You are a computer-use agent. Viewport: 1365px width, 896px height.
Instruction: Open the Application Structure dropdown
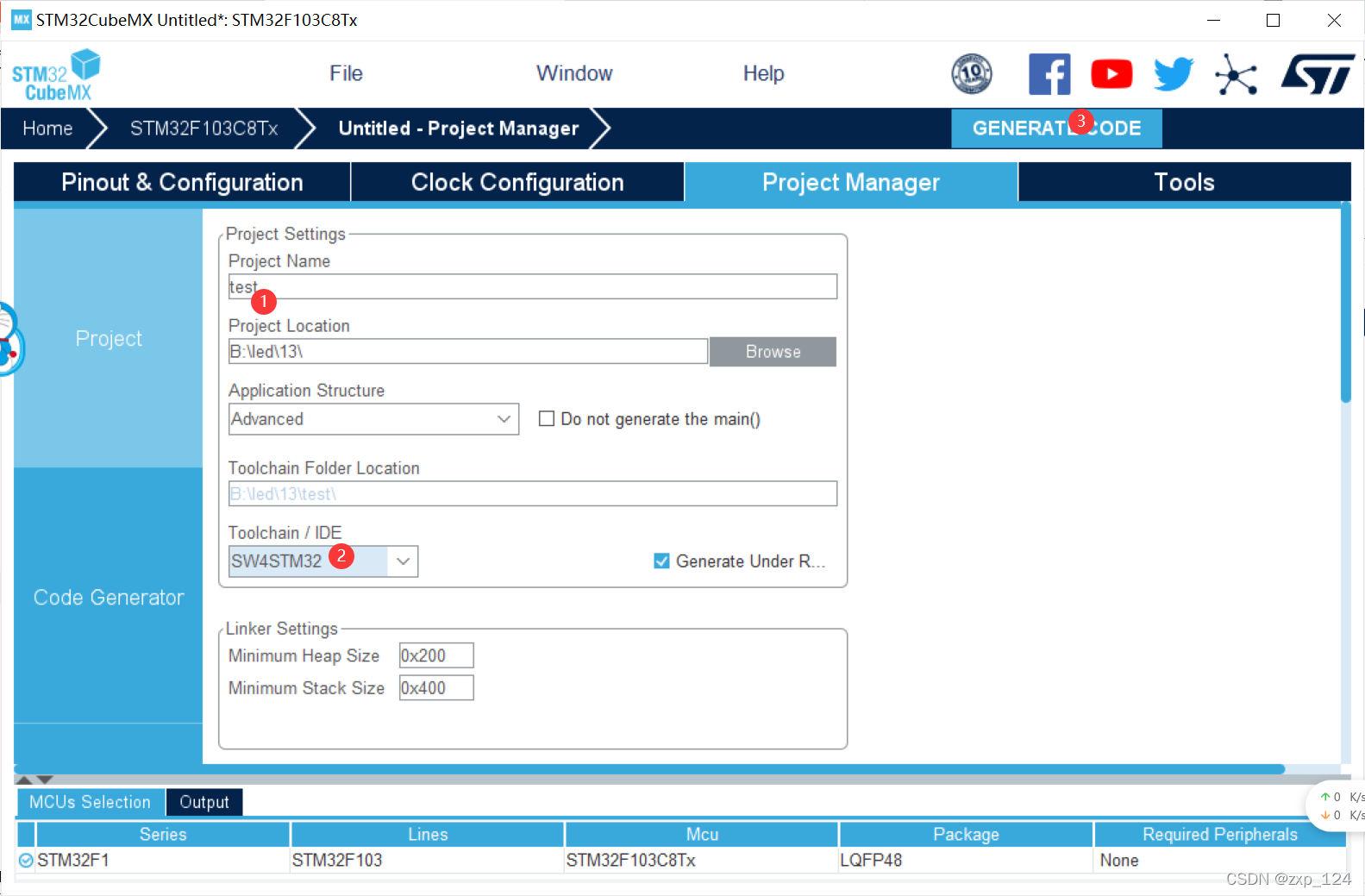(373, 419)
